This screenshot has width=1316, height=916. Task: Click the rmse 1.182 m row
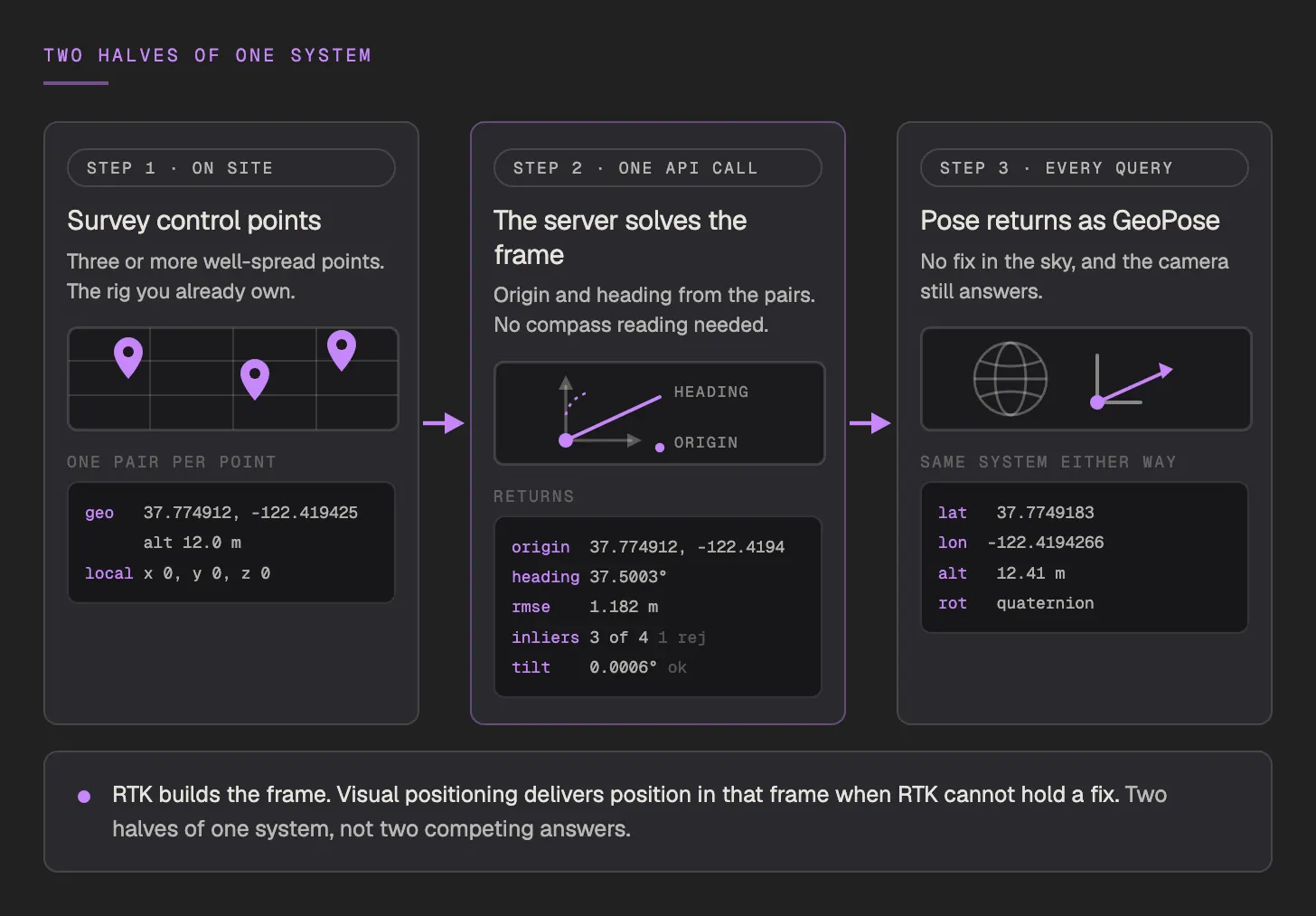585,607
